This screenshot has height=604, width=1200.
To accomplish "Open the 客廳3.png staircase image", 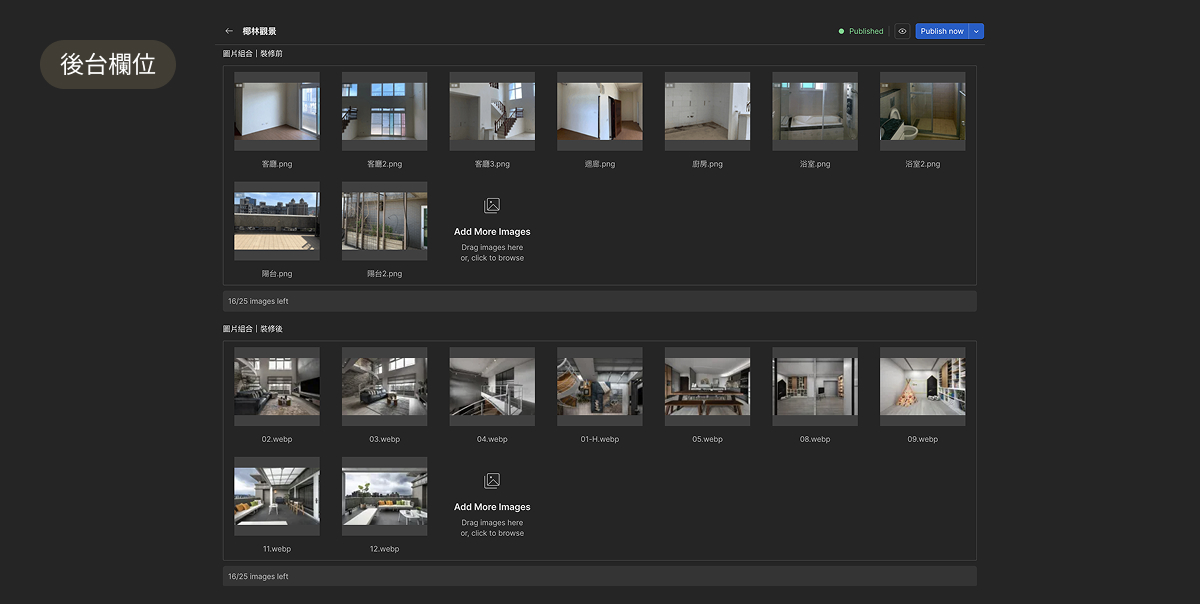I will tap(492, 111).
